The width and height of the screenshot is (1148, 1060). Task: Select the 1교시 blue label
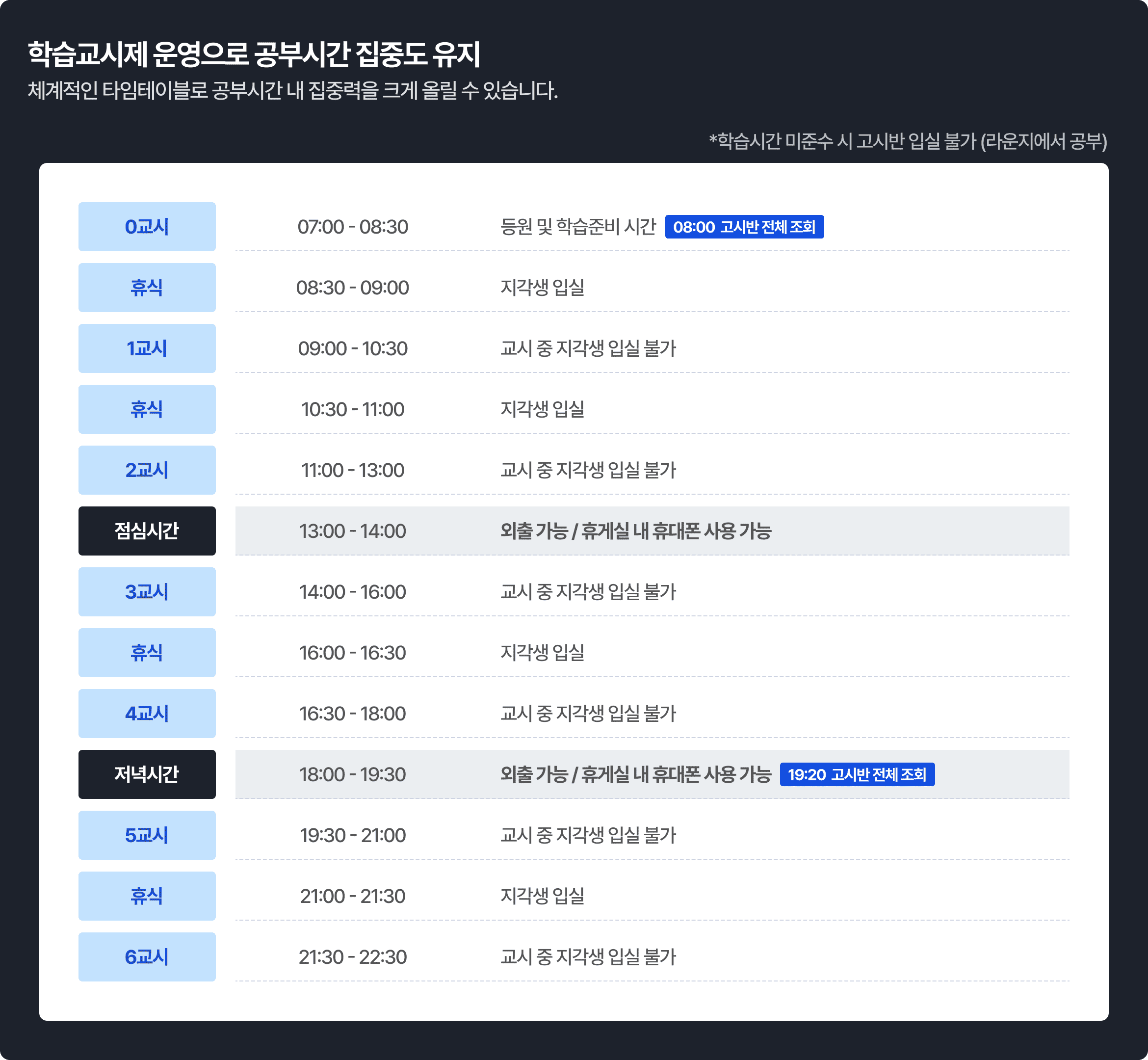(147, 348)
